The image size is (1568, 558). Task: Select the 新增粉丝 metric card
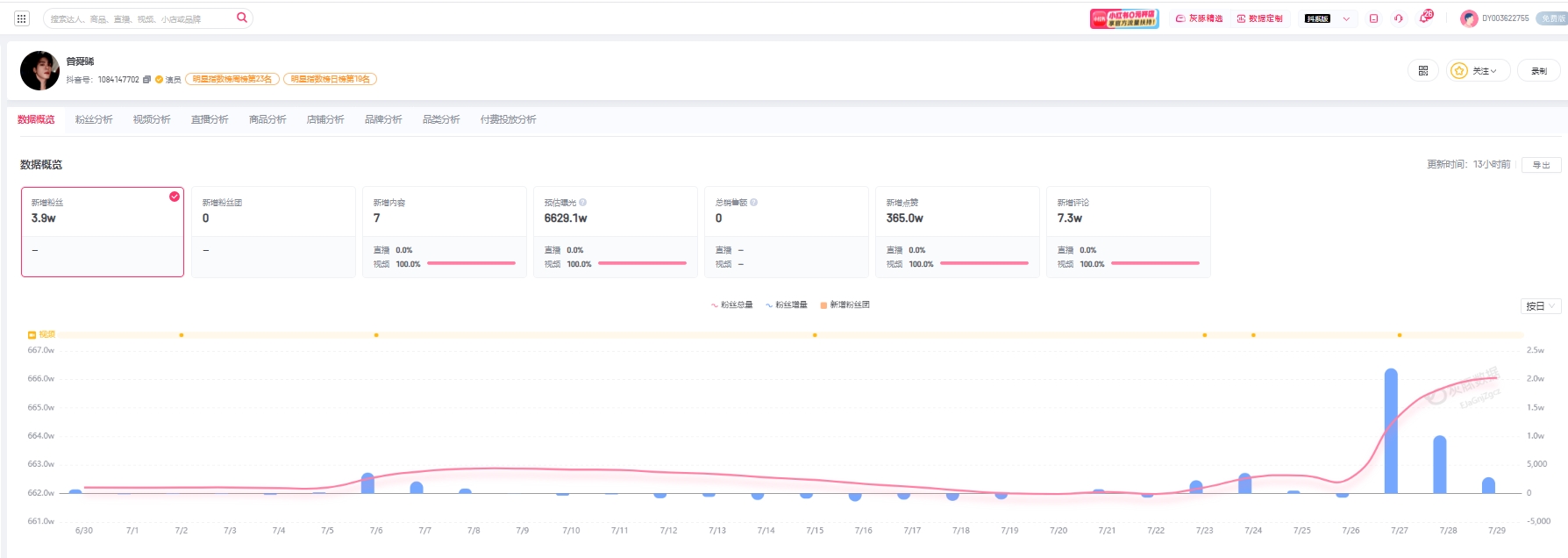pos(103,232)
